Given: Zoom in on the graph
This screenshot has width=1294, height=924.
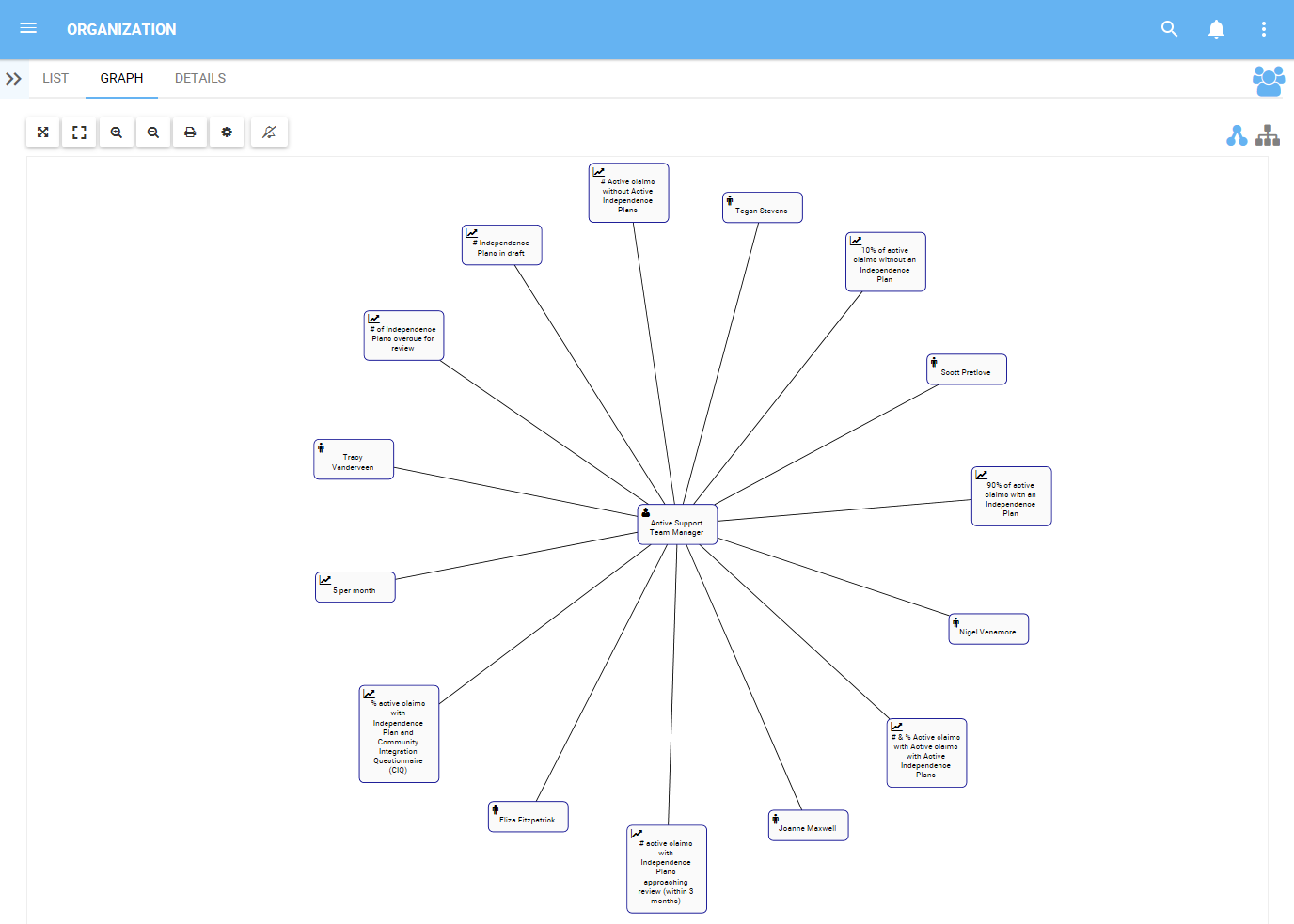Looking at the screenshot, I should pos(117,133).
